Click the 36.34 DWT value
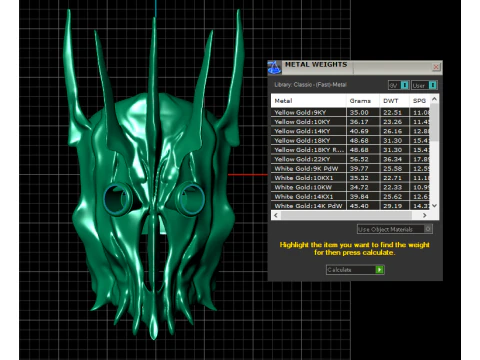The image size is (480, 360). click(x=393, y=159)
